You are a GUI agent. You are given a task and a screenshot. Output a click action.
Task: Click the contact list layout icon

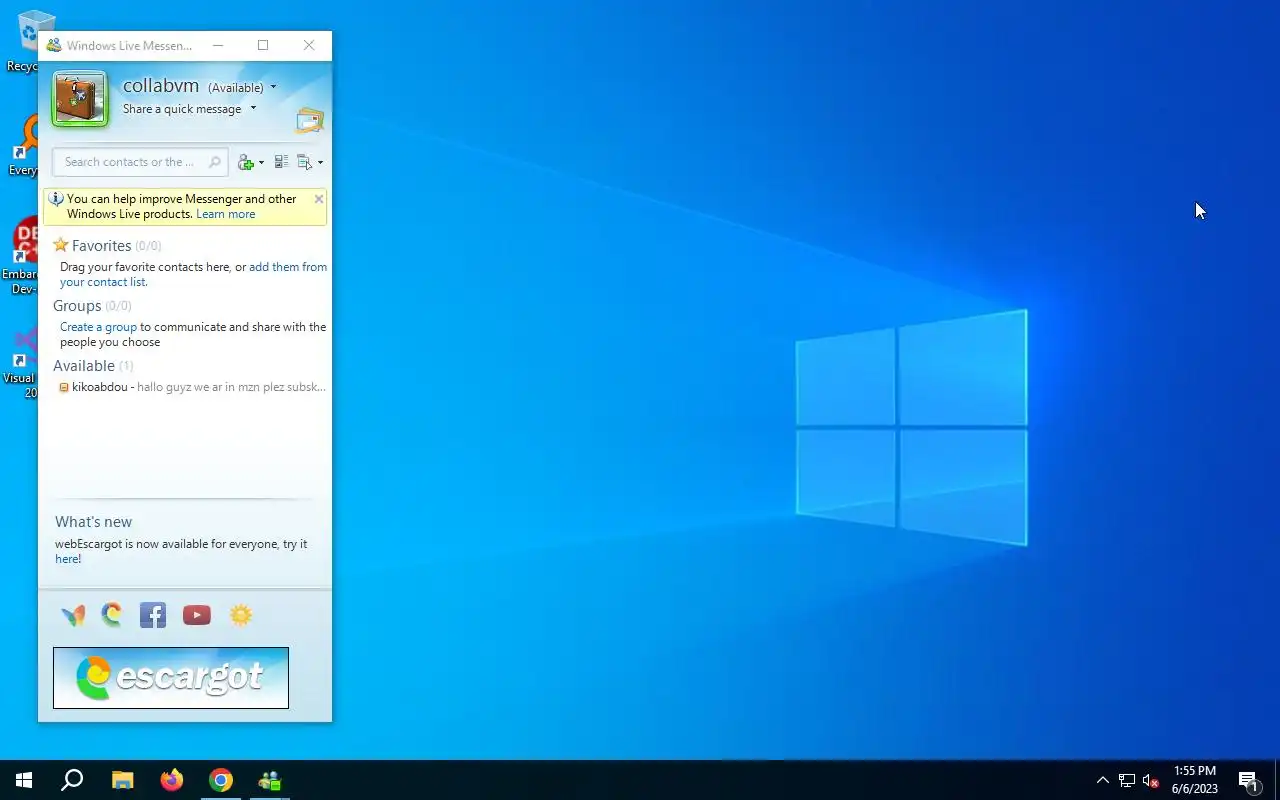point(281,162)
